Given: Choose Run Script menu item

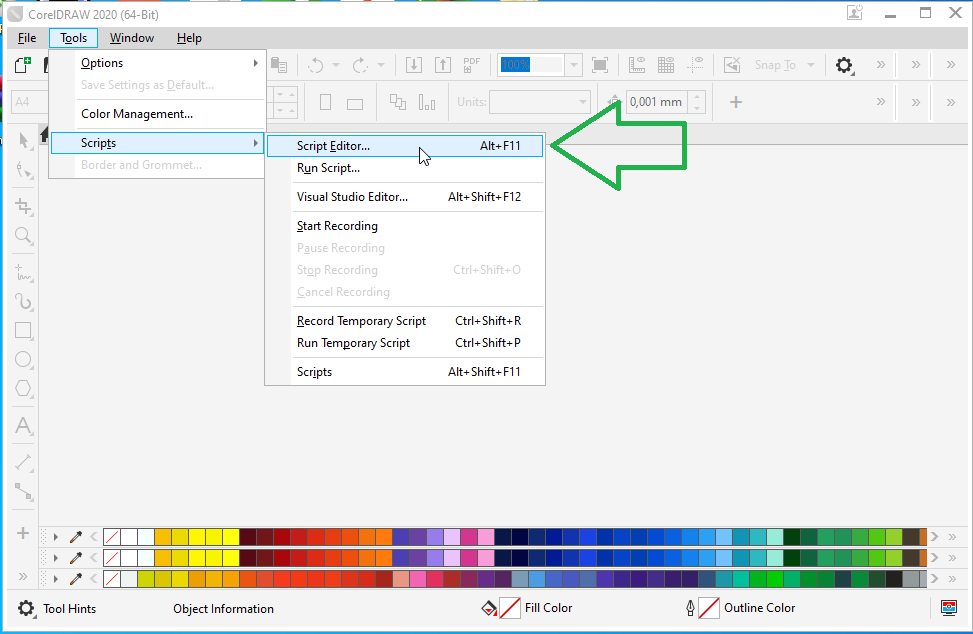Looking at the screenshot, I should (x=405, y=168).
